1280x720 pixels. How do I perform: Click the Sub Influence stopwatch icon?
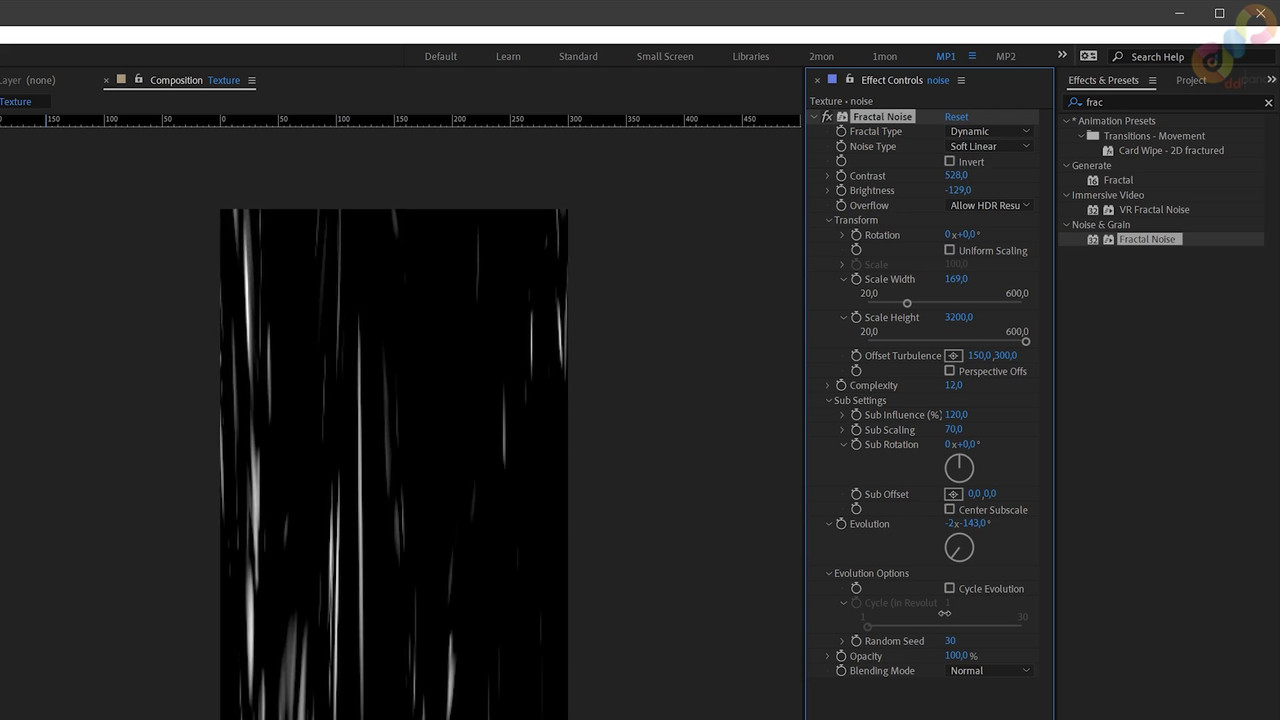pos(856,415)
